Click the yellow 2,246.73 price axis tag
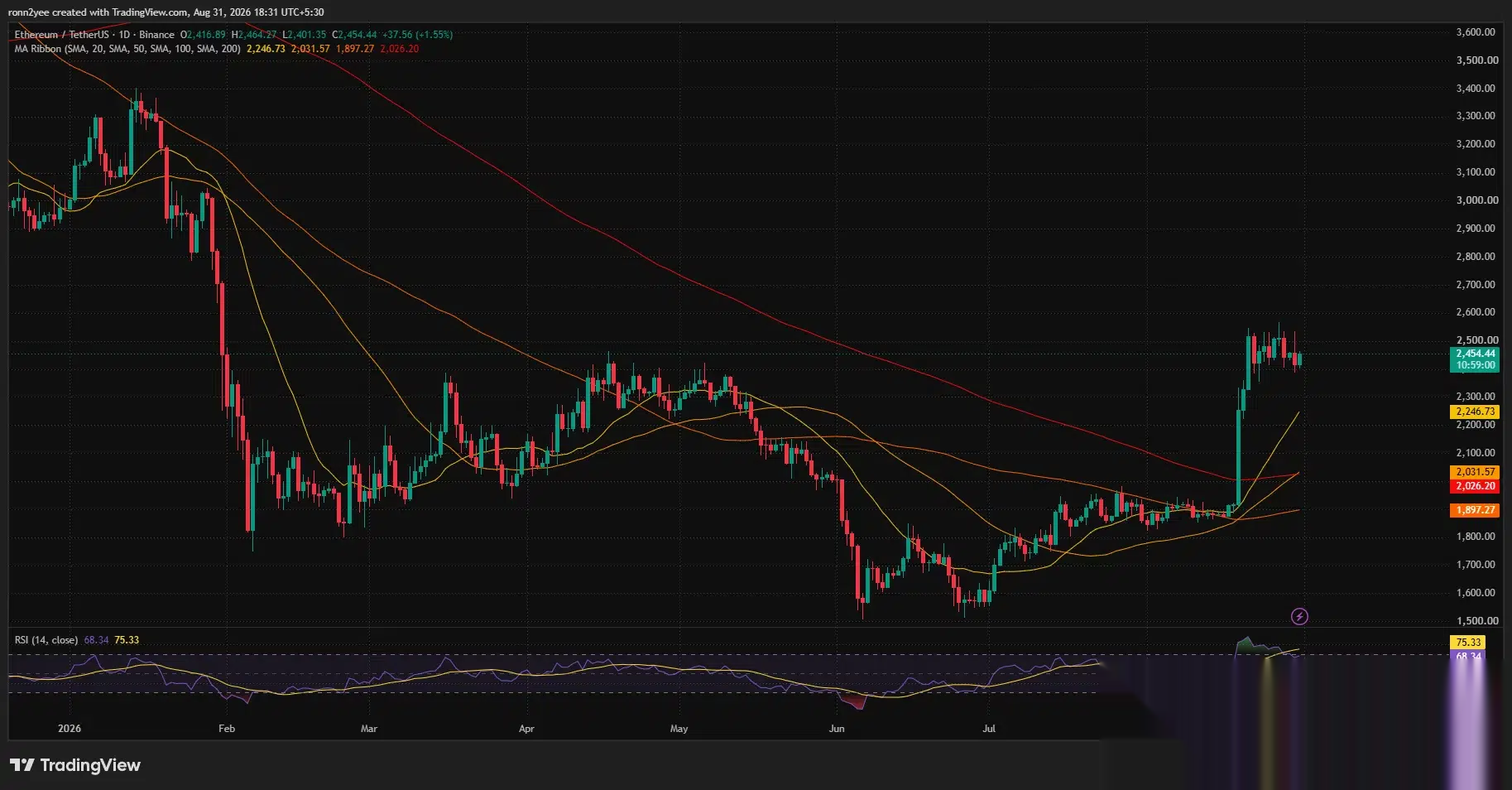This screenshot has height=790, width=1512. click(1475, 412)
